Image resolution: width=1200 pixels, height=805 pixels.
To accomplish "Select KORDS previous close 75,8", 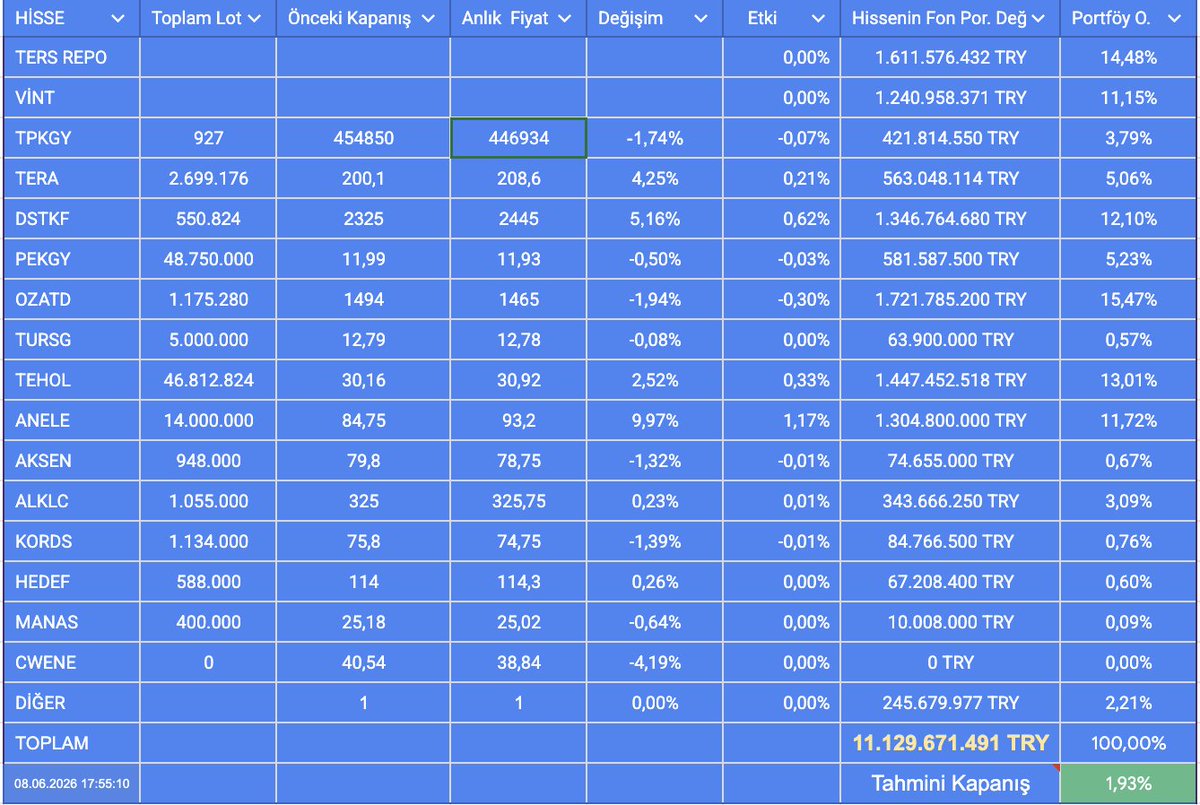I will [x=363, y=542].
